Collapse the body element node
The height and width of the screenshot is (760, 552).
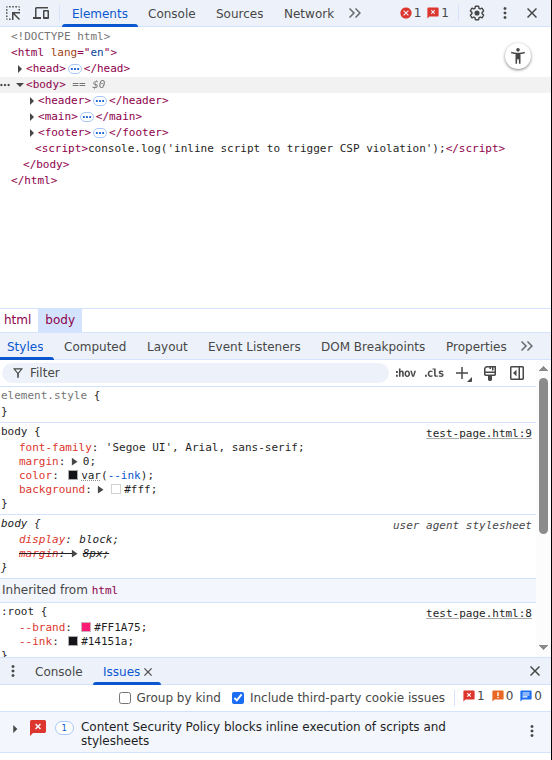[x=20, y=85]
